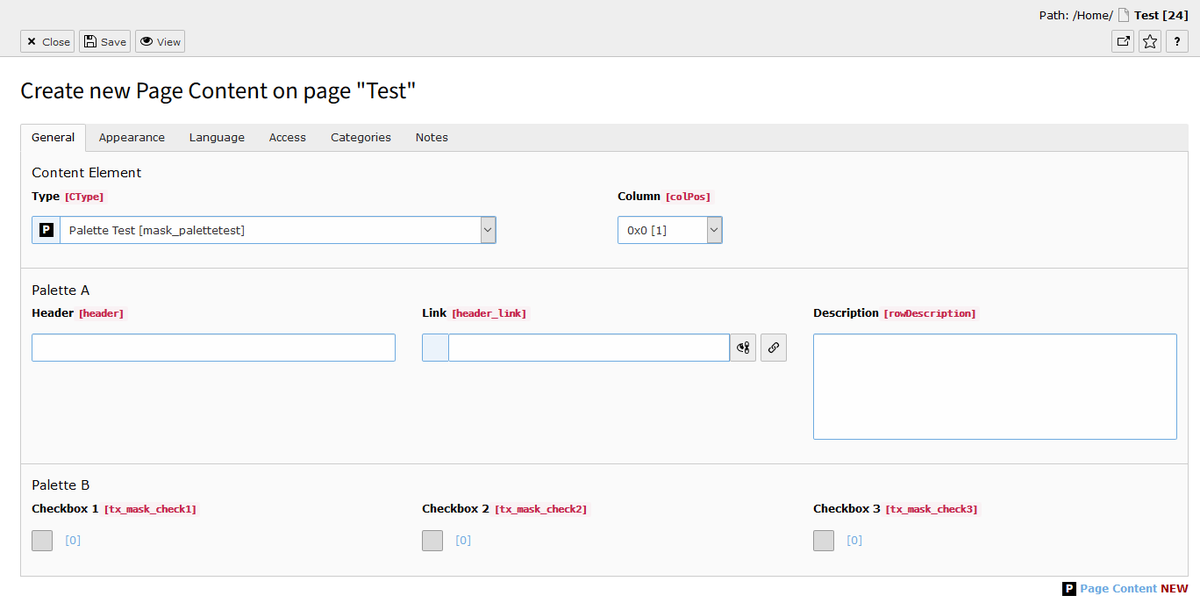Screen dimensions: 1200x610
Task: Open the Column colPos dropdown
Action: point(670,230)
